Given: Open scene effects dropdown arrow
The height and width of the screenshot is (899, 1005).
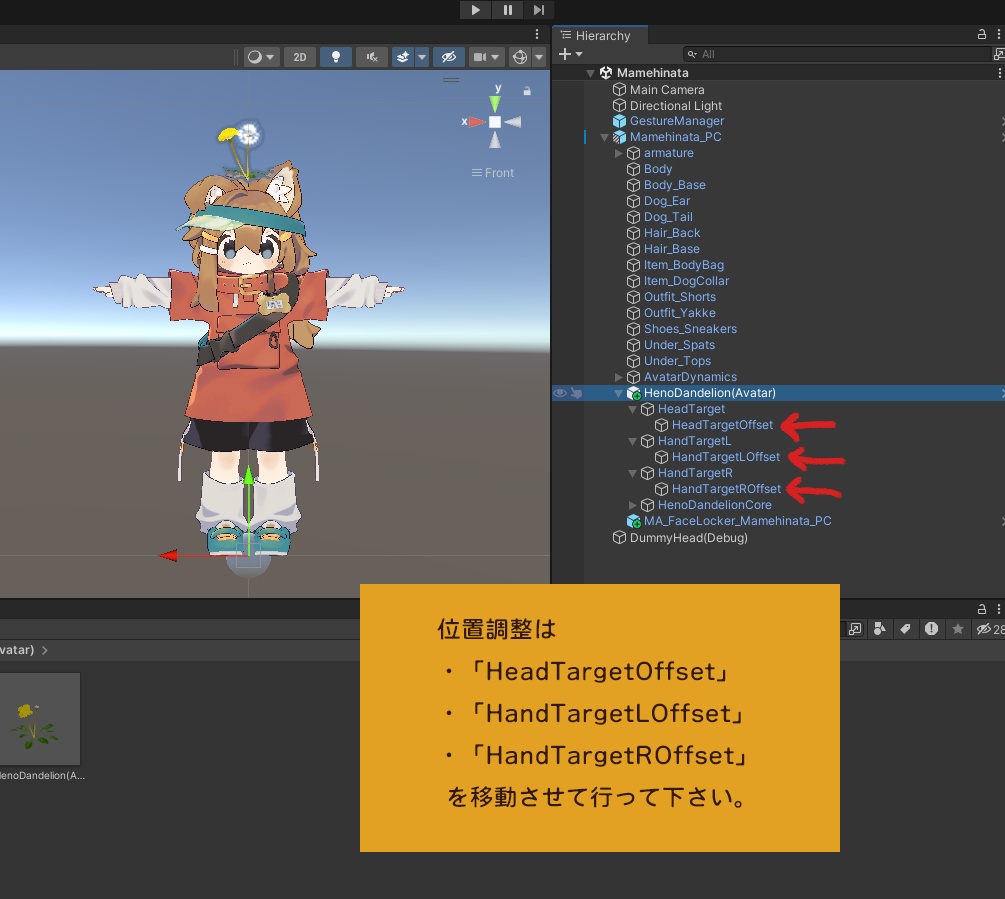Looking at the screenshot, I should (x=422, y=57).
